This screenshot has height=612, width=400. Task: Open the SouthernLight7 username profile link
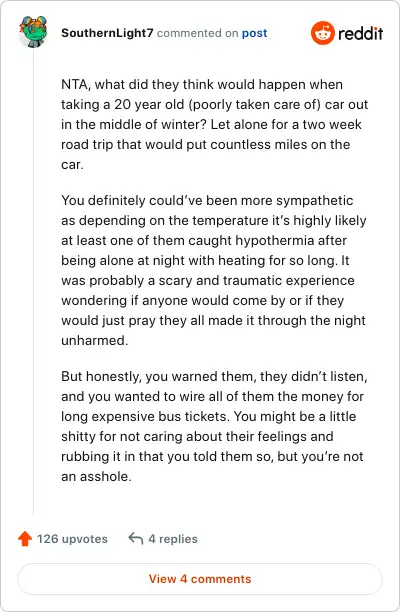coord(107,33)
